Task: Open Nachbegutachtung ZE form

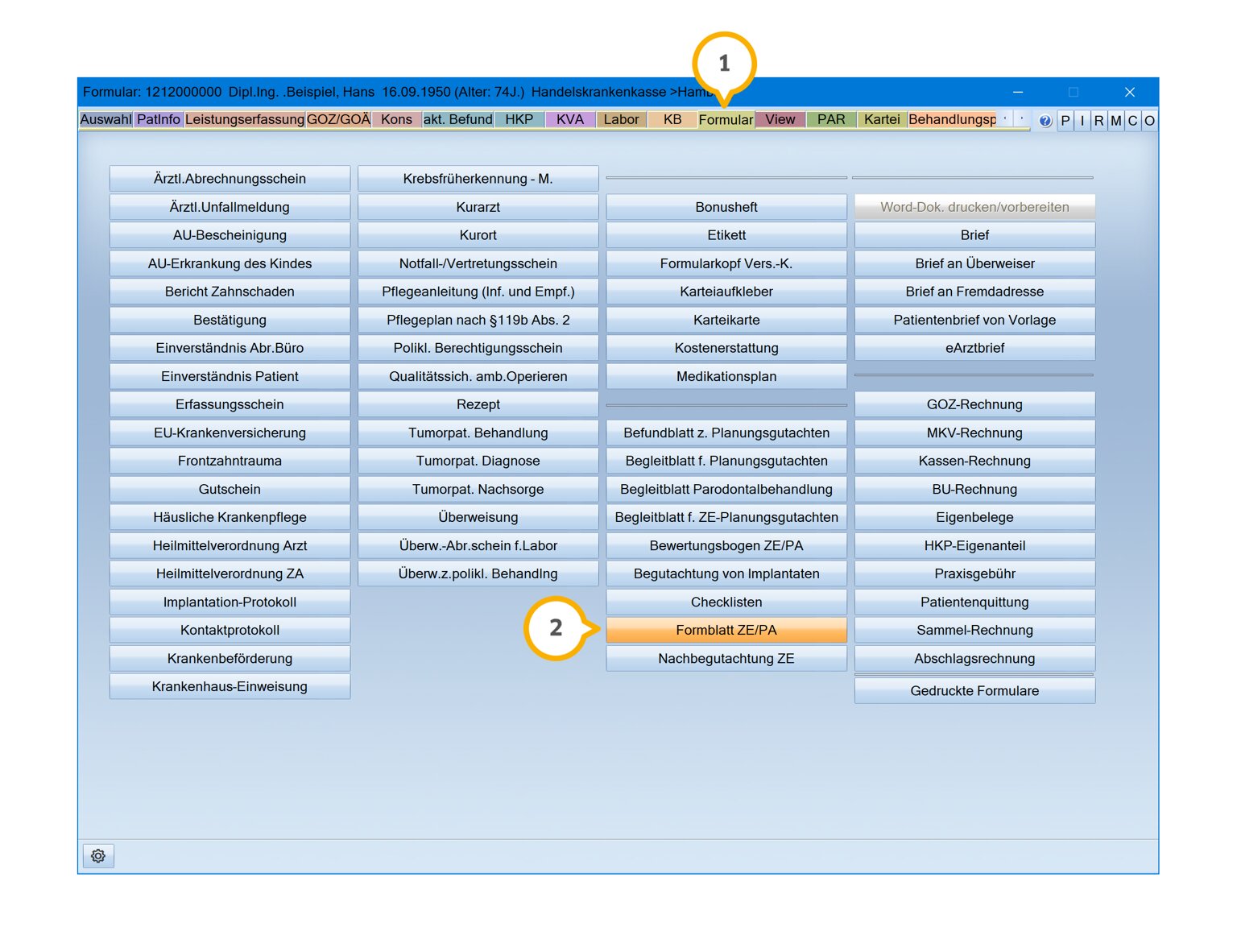Action: click(726, 658)
